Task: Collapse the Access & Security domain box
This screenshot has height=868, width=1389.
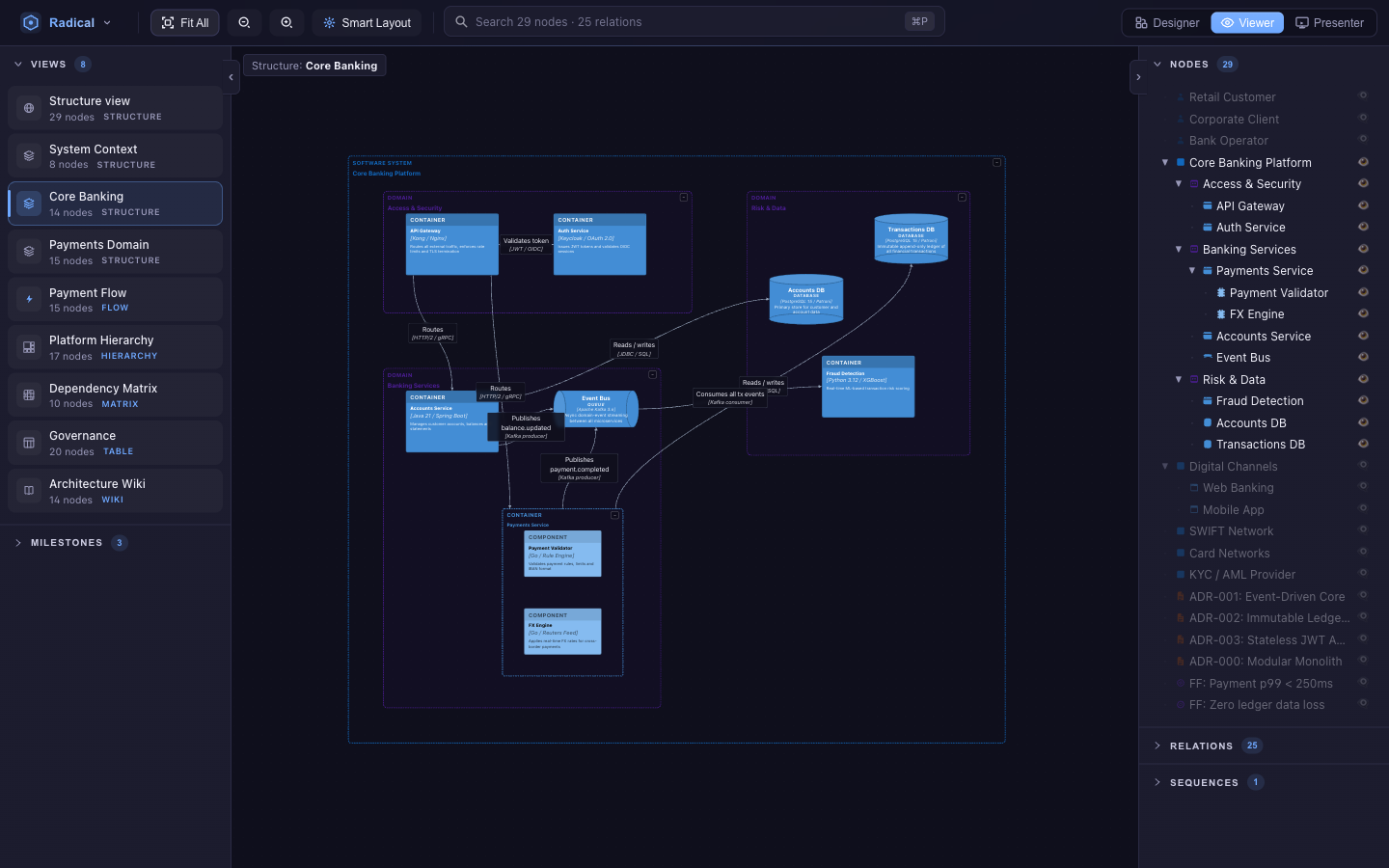Action: (684, 197)
